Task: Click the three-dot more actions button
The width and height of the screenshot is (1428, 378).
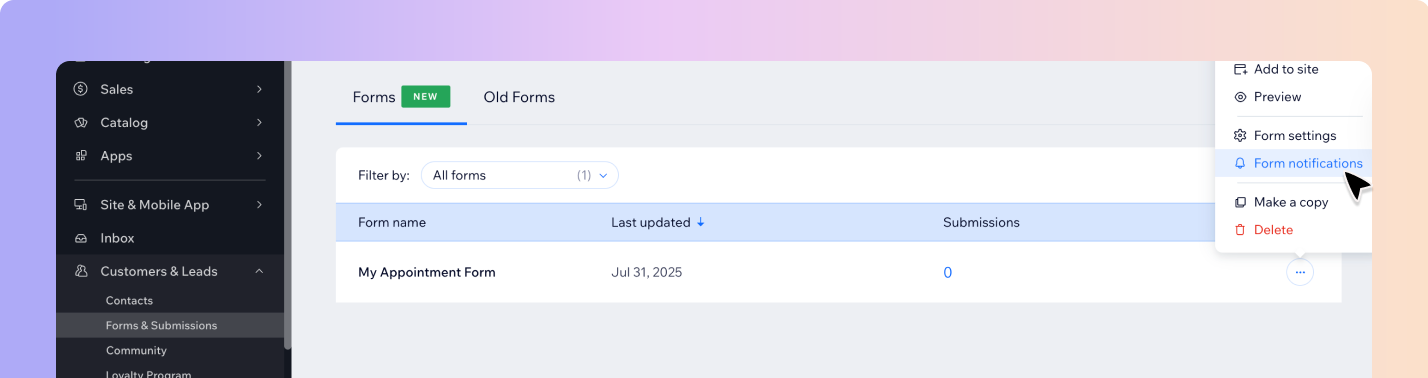Action: tap(1300, 272)
